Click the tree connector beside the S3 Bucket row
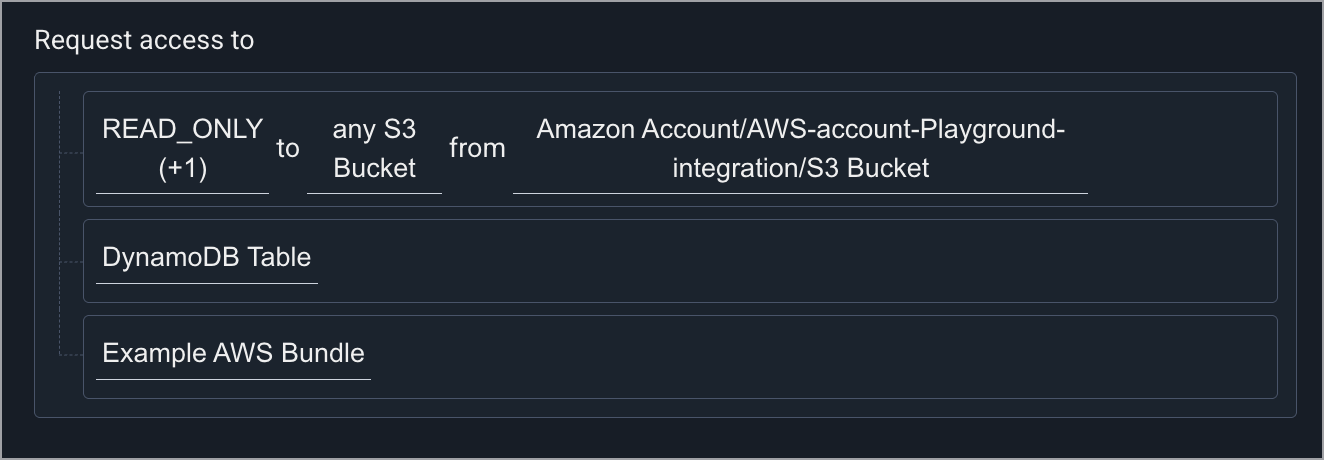Viewport: 1324px width, 460px height. click(x=70, y=153)
